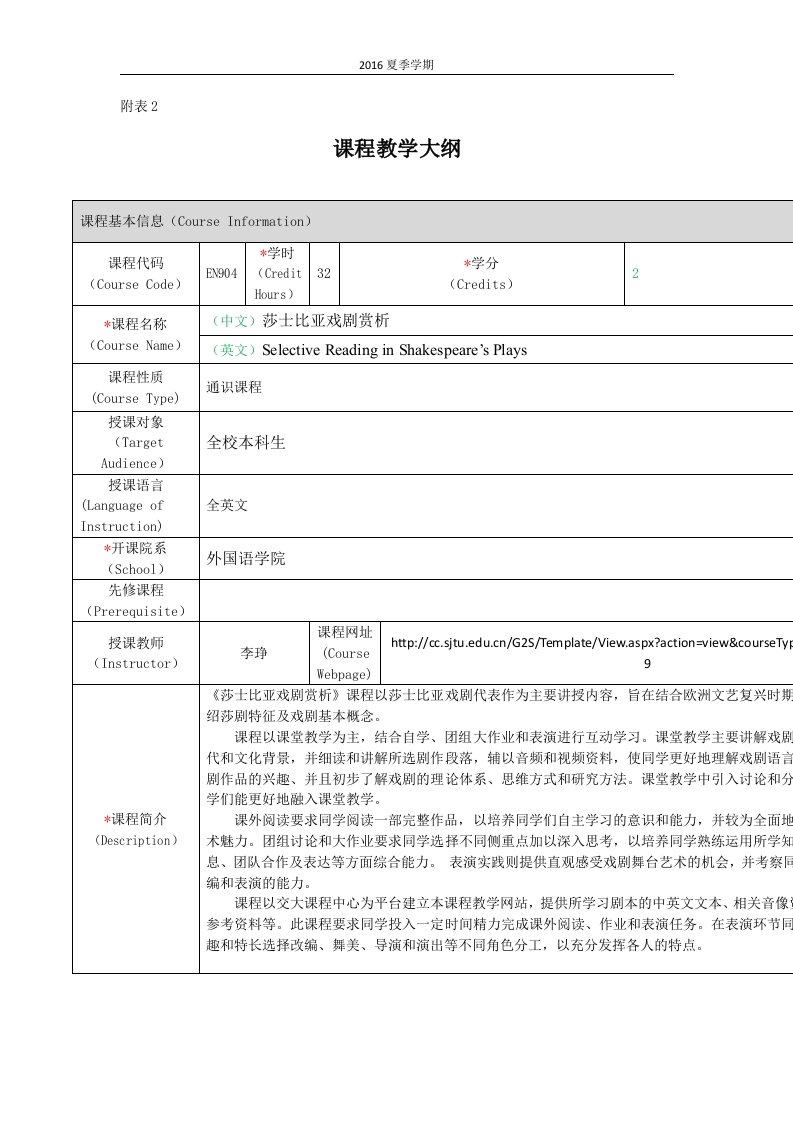Click the instructor name '李琤'

[253, 653]
